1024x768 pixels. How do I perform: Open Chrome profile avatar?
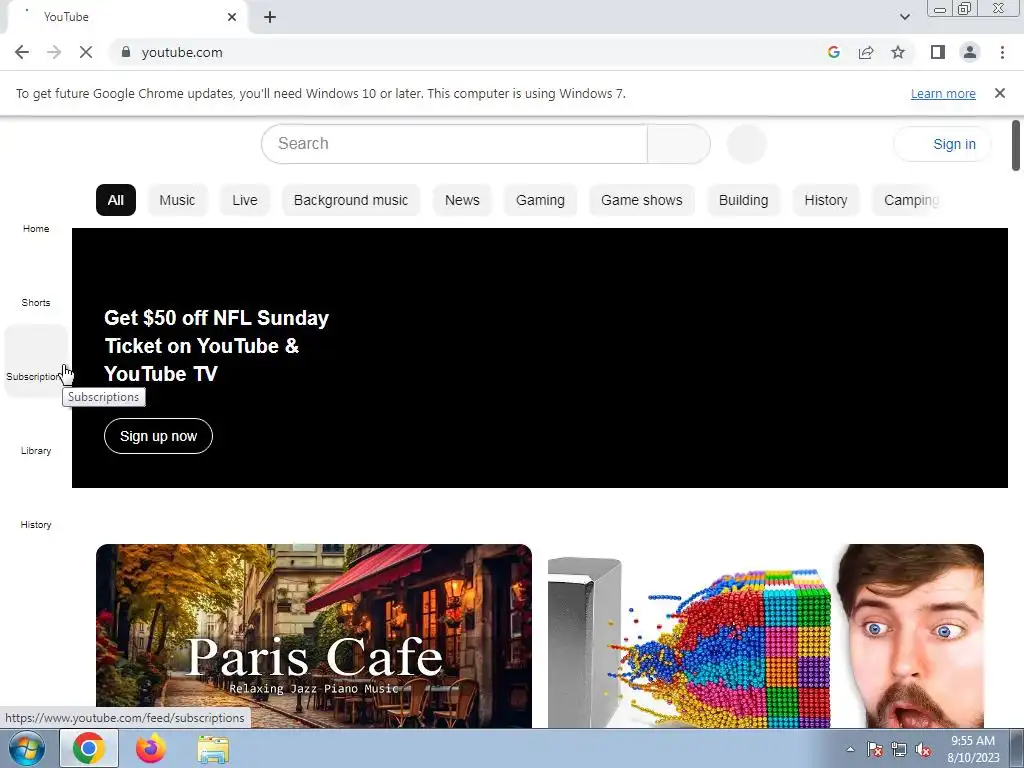coord(970,52)
